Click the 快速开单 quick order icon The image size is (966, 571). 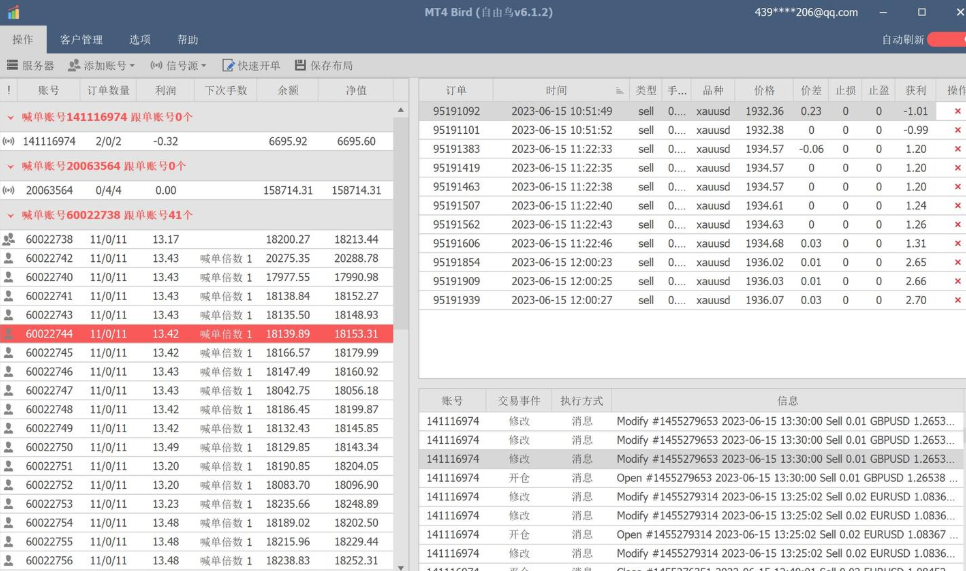coord(229,65)
